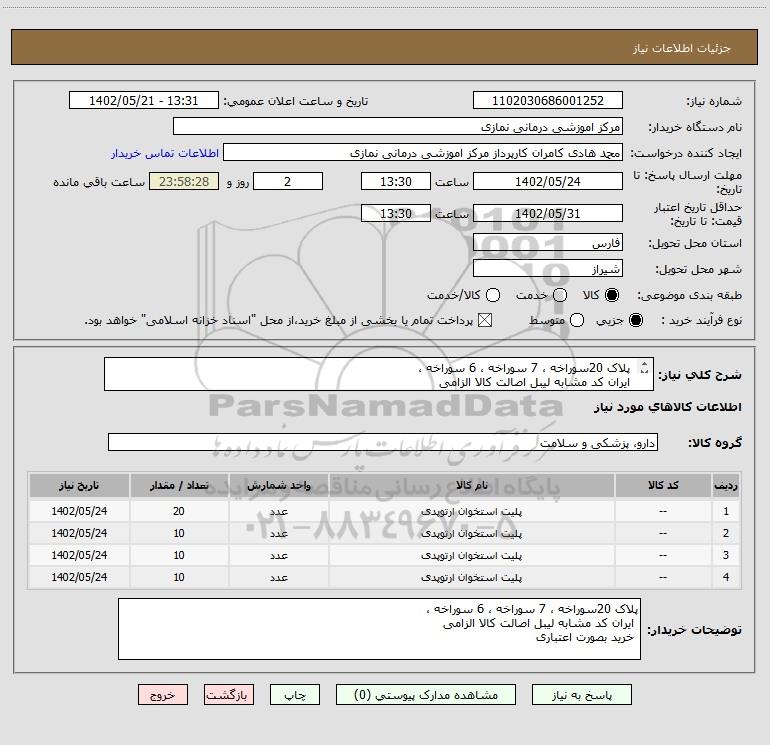
Task: Click the واحد شمارش column header
Action: [x=278, y=485]
